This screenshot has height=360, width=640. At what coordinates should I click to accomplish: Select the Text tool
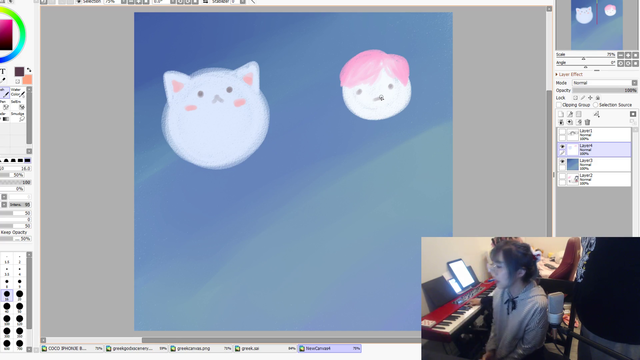click(x=2, y=71)
